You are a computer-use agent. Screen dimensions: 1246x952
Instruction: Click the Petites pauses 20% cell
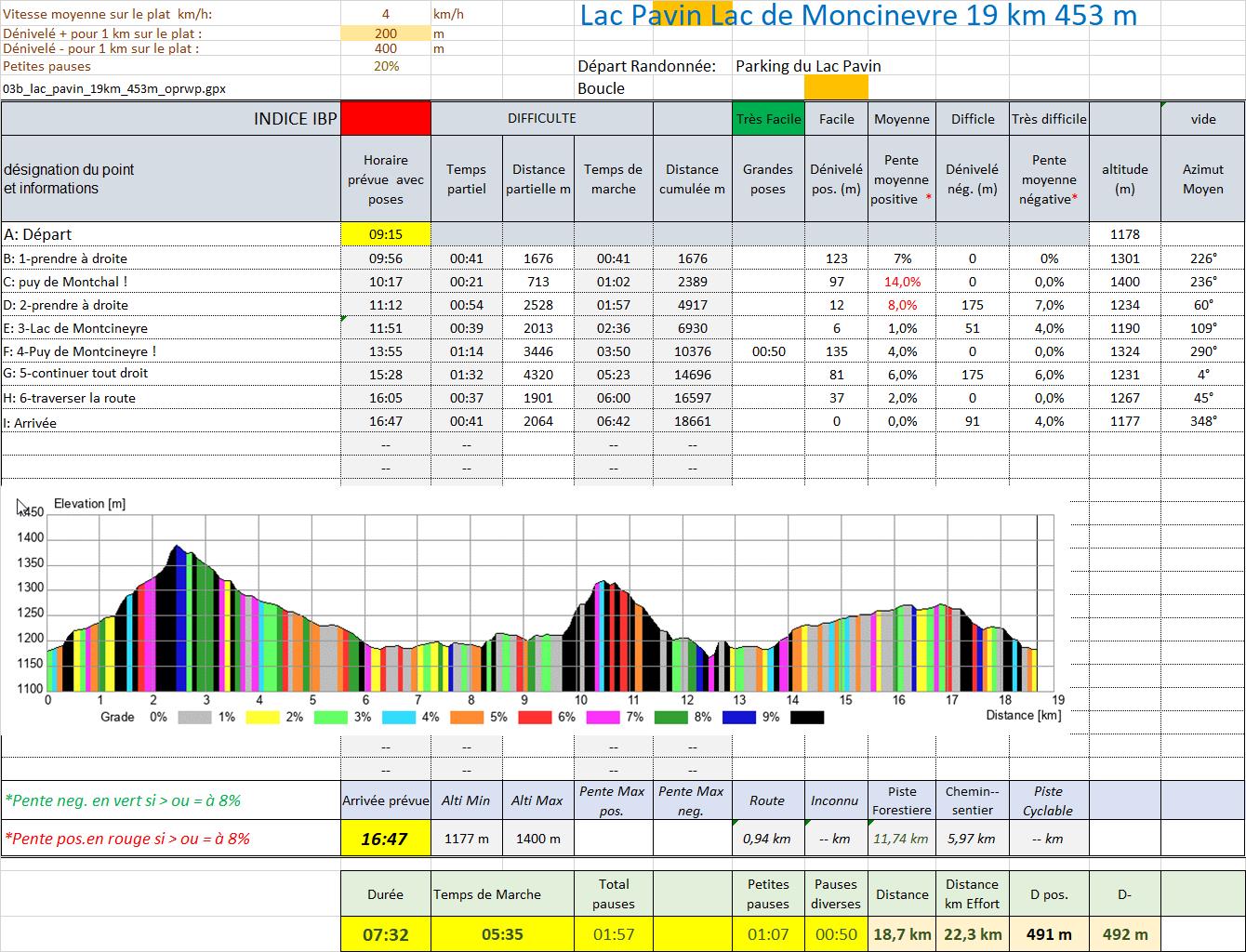386,66
